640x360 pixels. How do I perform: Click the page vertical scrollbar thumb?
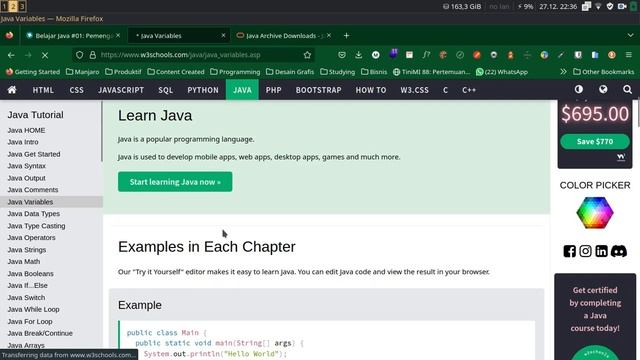[638, 113]
